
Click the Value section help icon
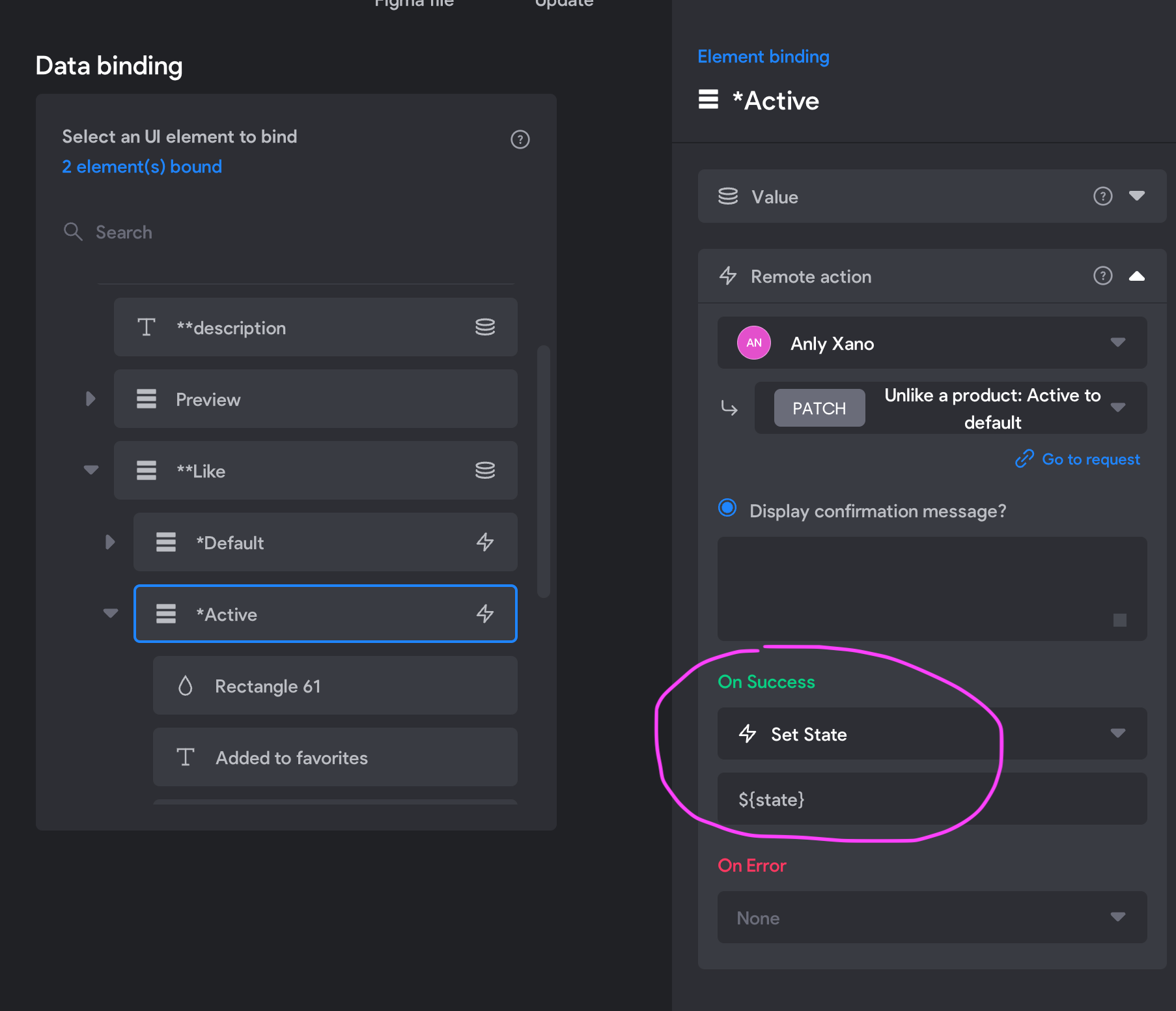(1102, 196)
